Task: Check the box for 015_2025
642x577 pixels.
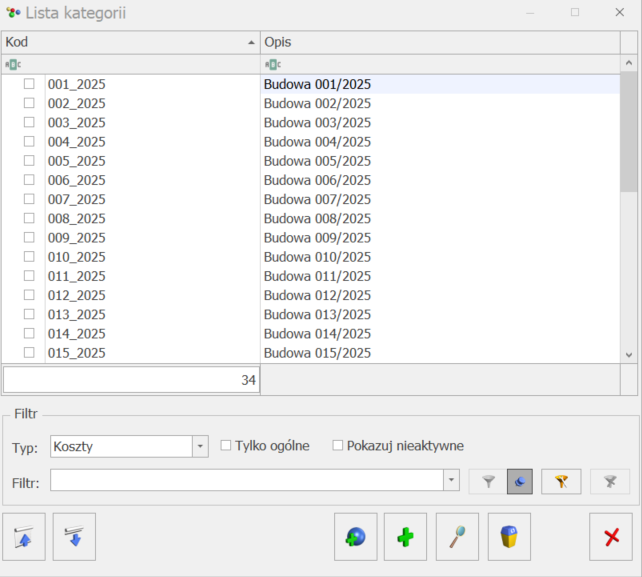Action: [29, 352]
